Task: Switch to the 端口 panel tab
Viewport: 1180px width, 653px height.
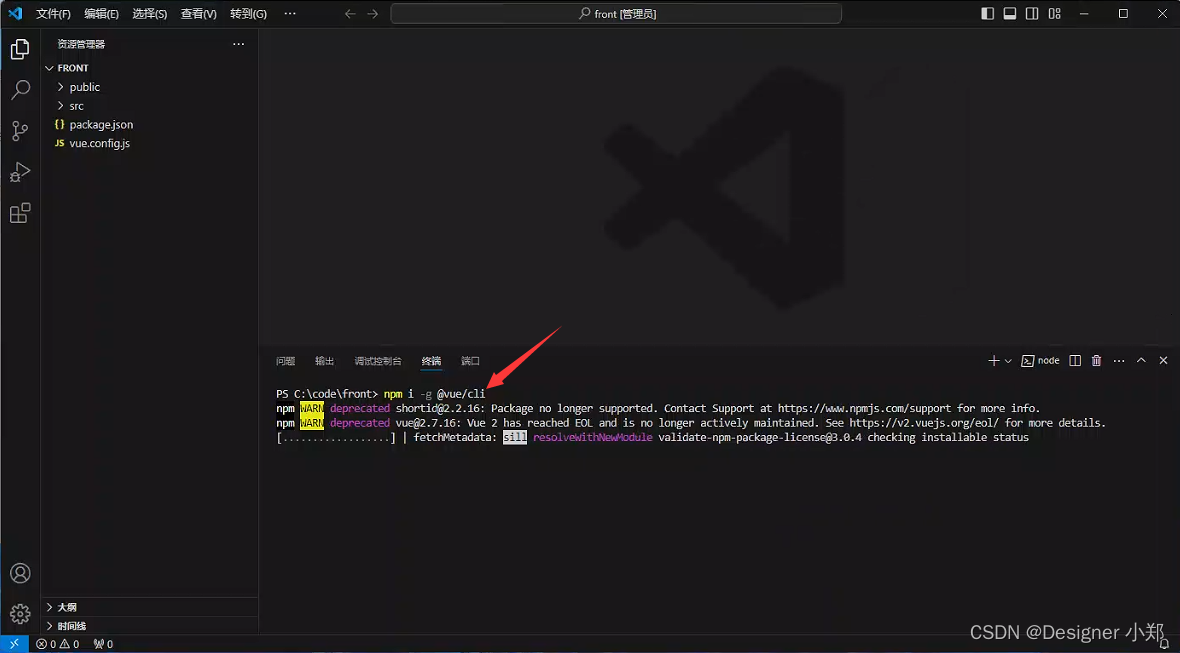Action: [470, 361]
